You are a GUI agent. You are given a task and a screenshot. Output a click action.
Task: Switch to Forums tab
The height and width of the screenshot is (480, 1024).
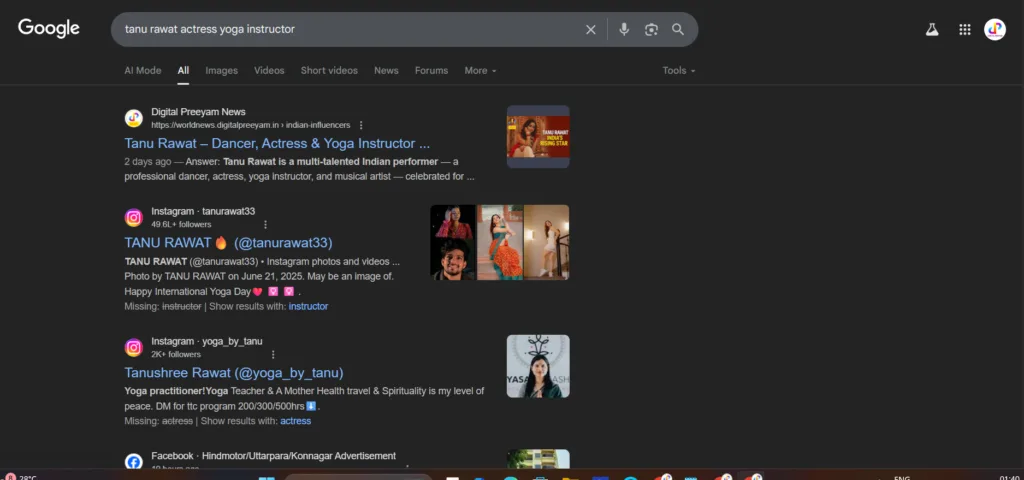point(431,71)
